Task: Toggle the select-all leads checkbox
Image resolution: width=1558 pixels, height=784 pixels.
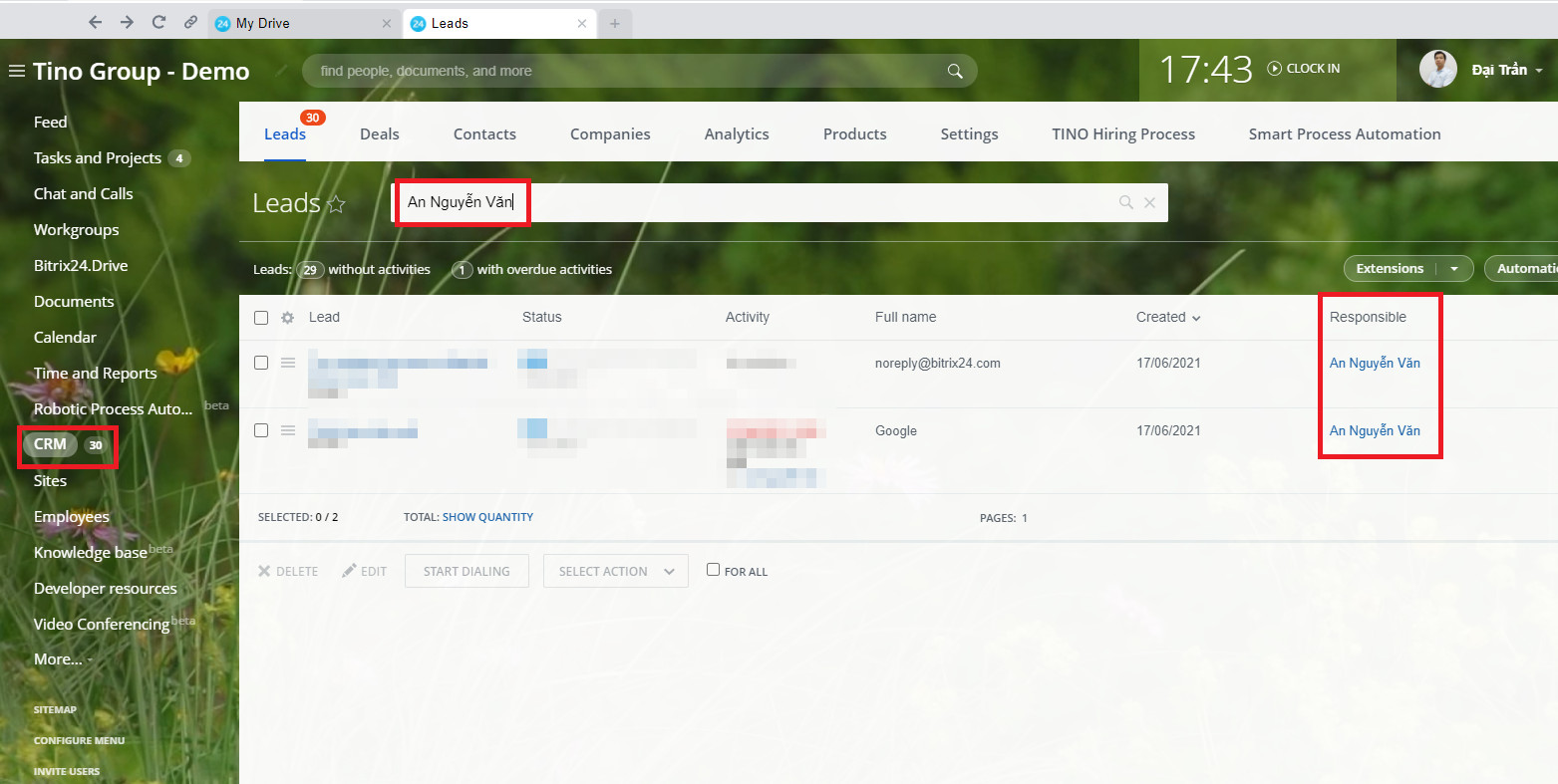Action: click(261, 318)
